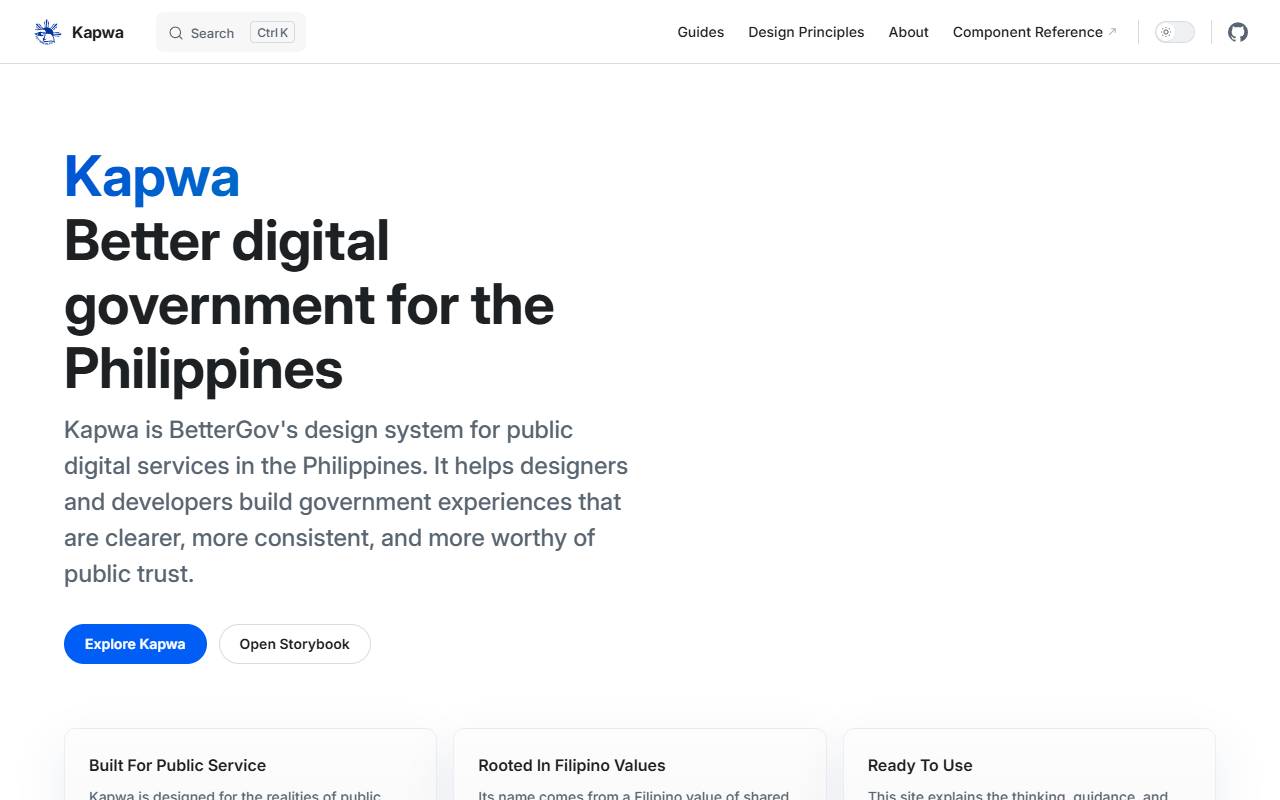
Task: Click the blue Kapwa hero title
Action: [x=152, y=177]
